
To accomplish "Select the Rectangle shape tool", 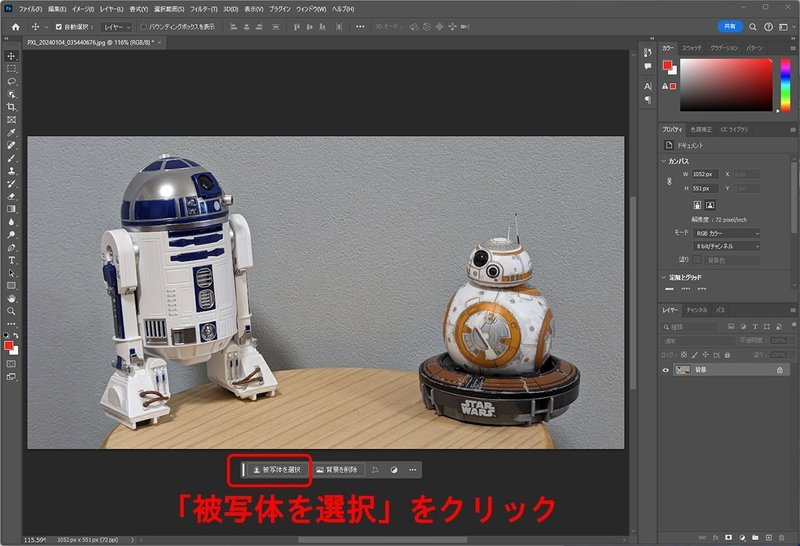I will pos(11,286).
